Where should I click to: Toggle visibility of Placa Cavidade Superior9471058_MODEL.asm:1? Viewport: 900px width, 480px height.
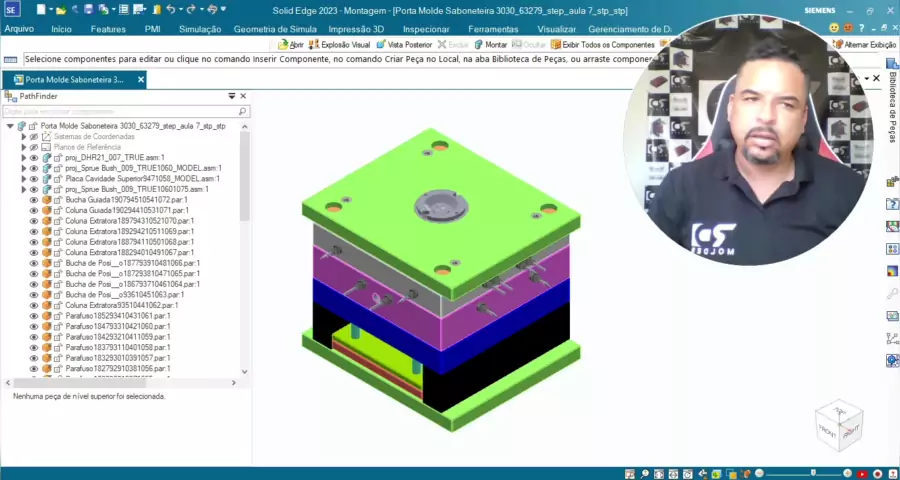click(34, 179)
